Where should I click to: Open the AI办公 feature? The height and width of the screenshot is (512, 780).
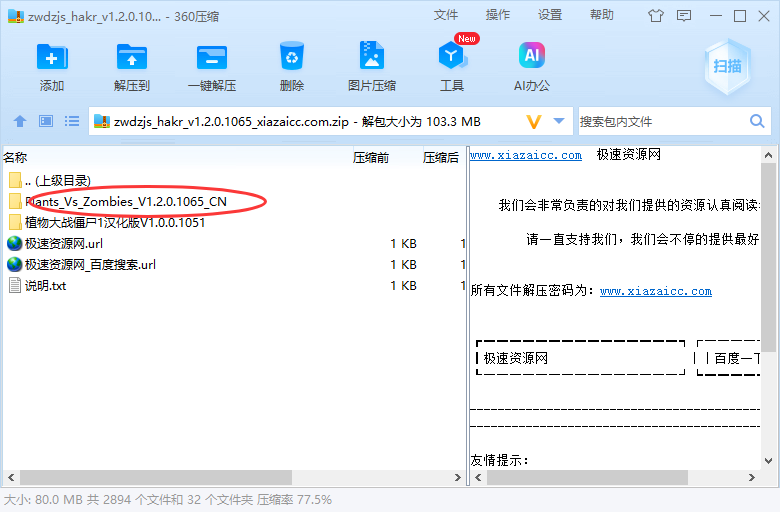point(531,67)
